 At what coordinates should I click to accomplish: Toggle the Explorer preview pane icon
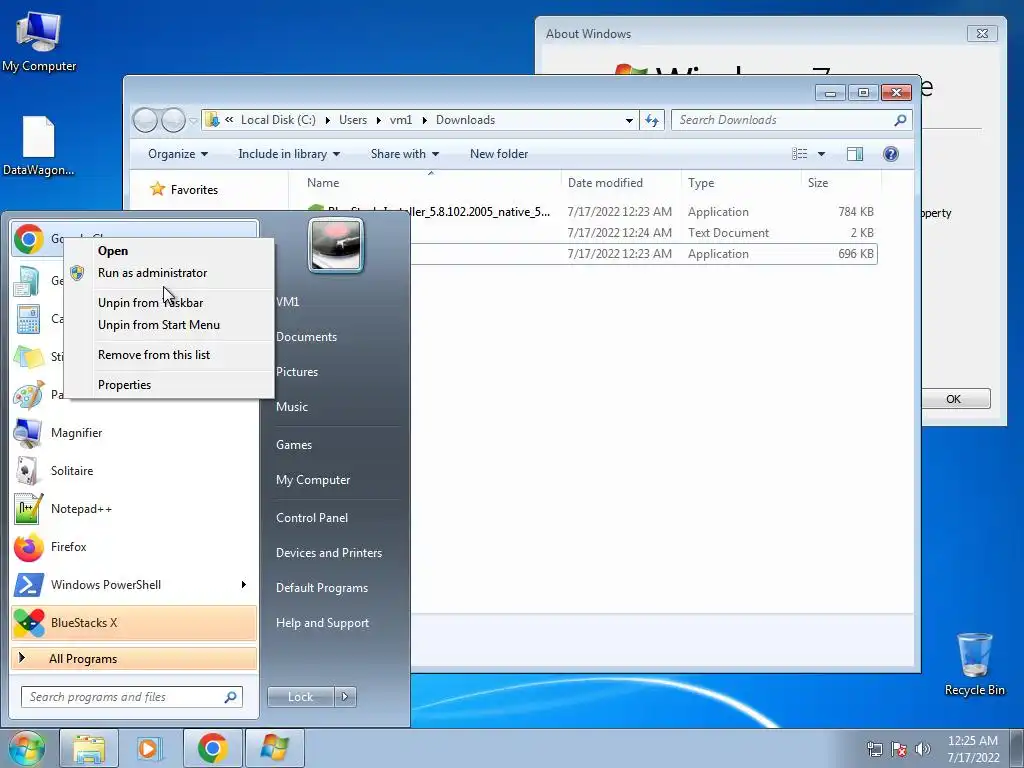coord(854,154)
